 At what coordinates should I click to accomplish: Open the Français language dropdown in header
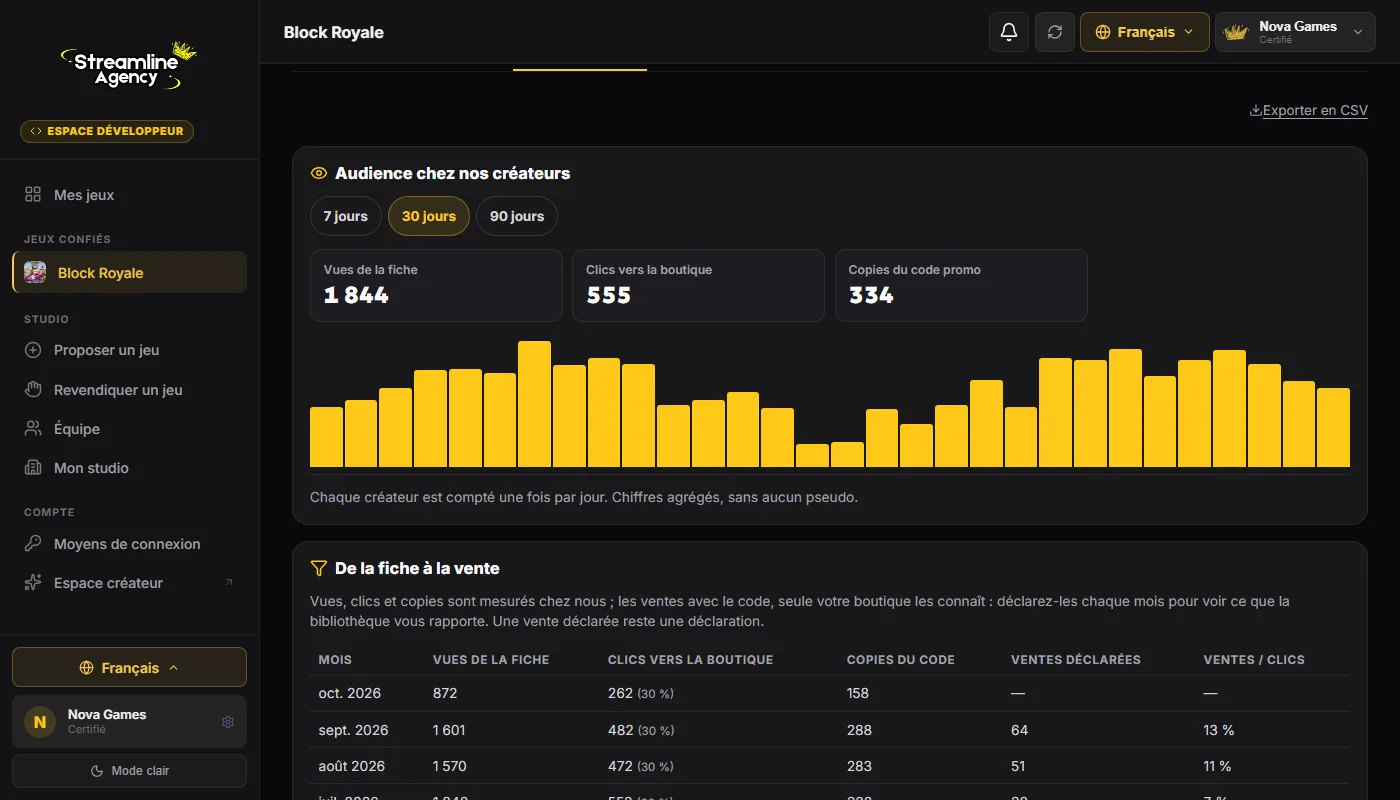pos(1145,32)
